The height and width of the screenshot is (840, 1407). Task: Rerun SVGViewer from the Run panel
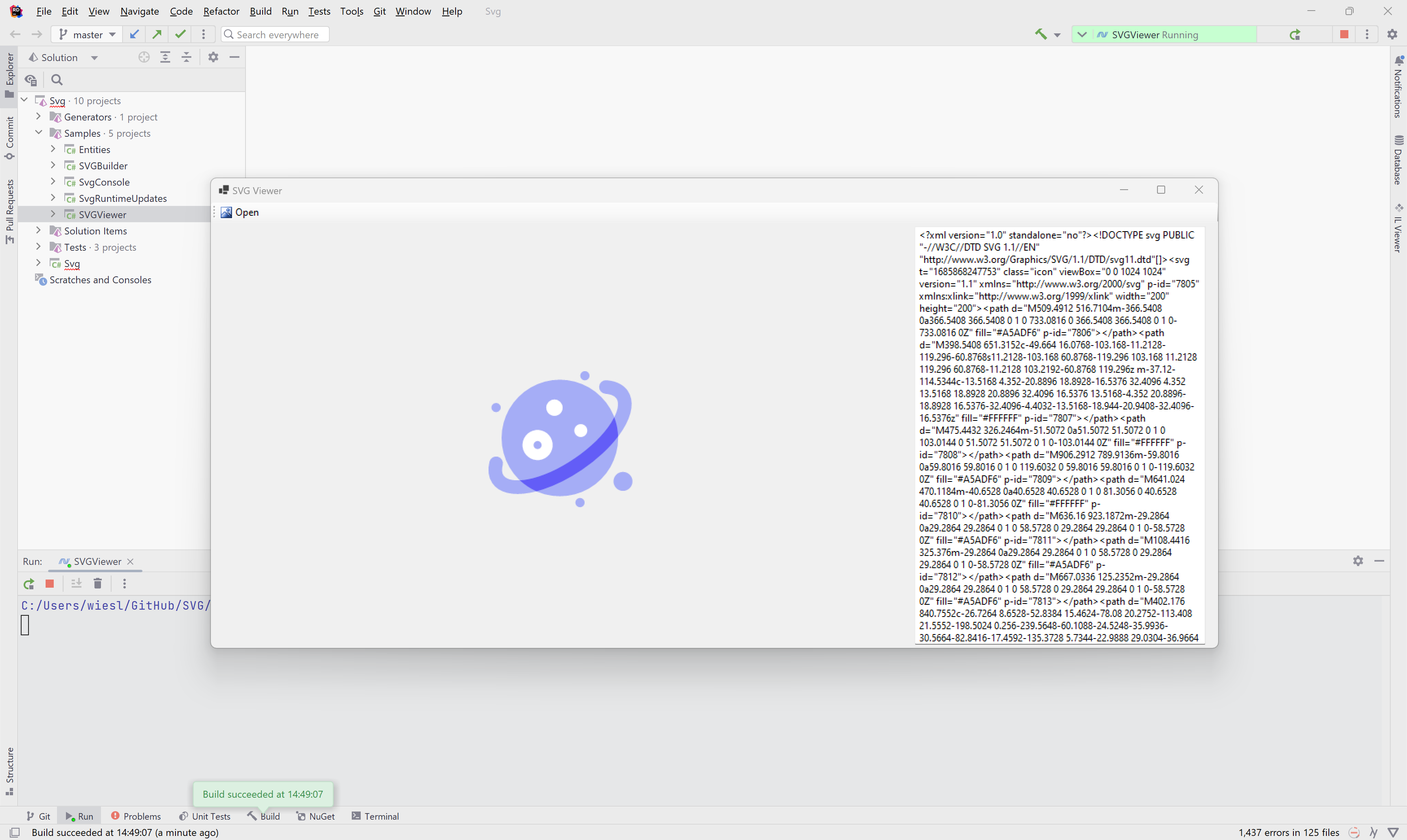point(29,584)
